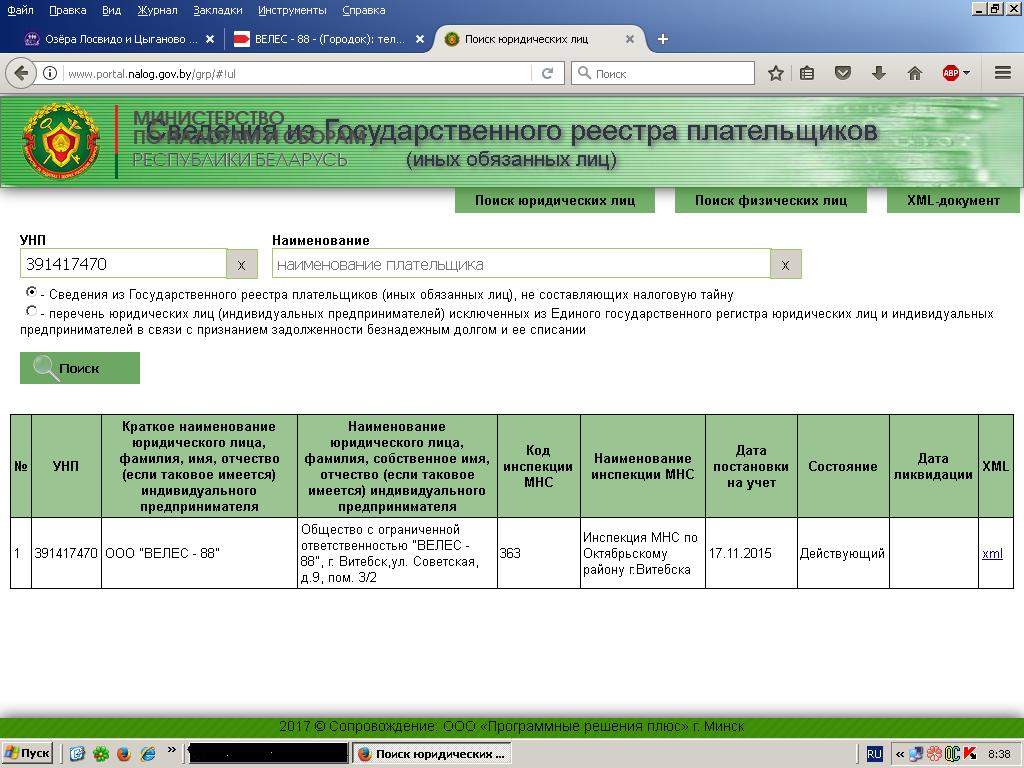The height and width of the screenshot is (768, 1024).
Task: Click the Adblock Plus ABP icon
Action: (x=950, y=73)
